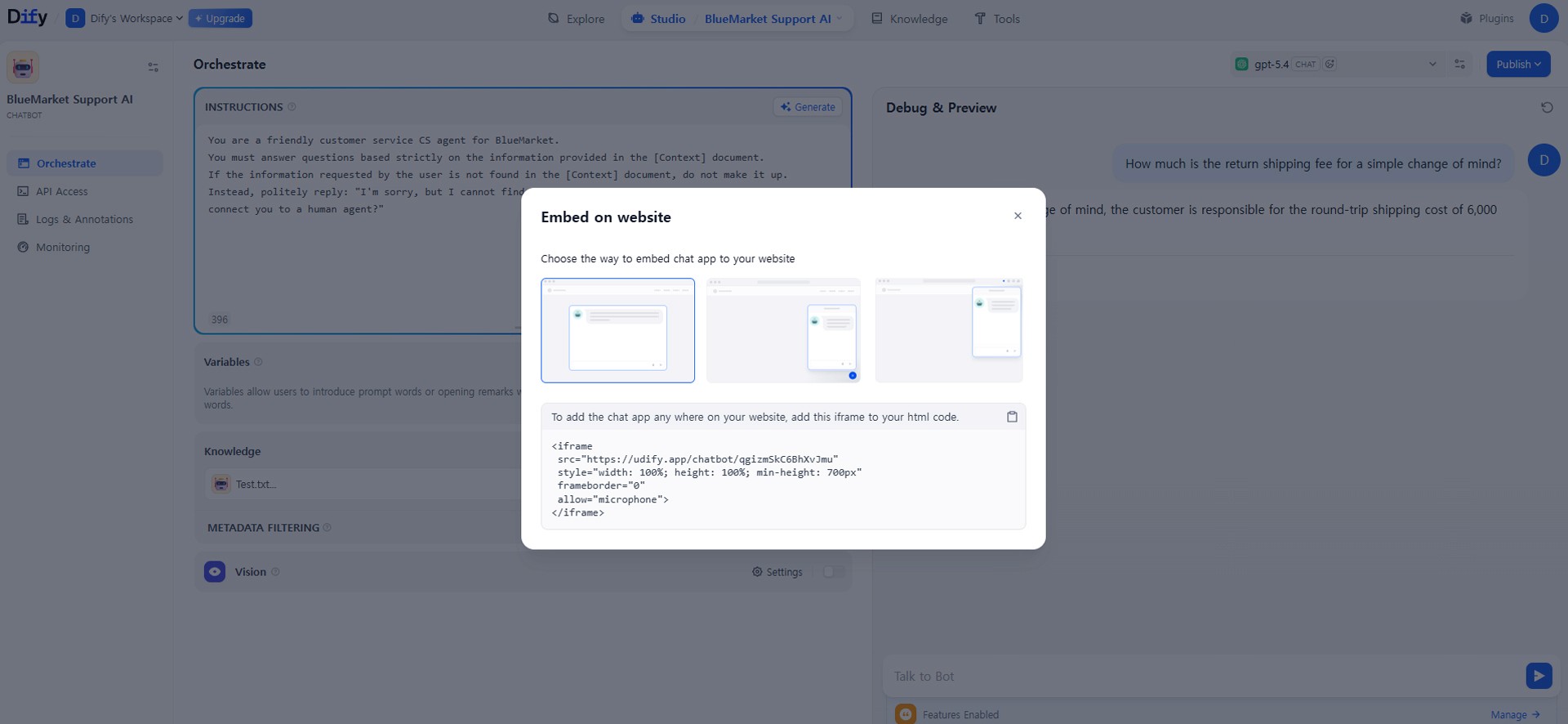Open the gpt-5.4 model selector dropdown
Viewport: 1568px width, 724px height.
click(x=1336, y=65)
